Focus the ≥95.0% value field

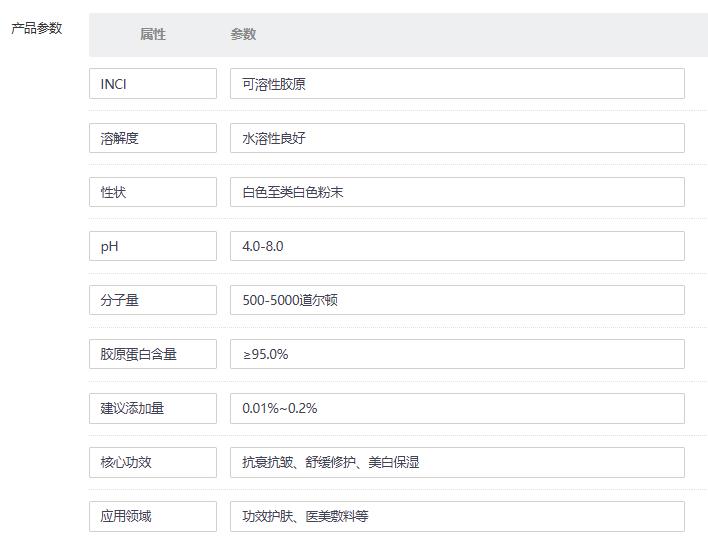tap(457, 354)
